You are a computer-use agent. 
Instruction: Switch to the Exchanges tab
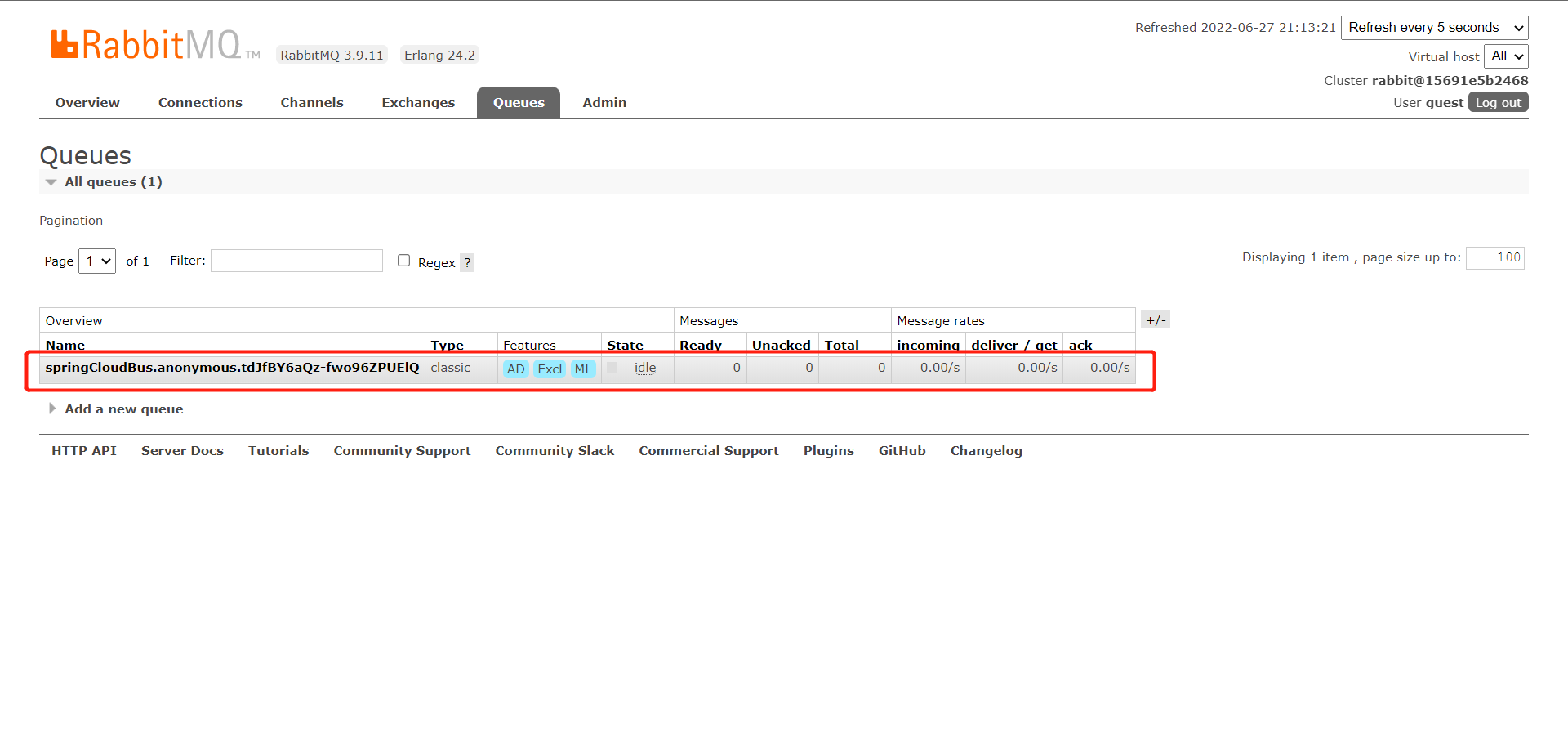(418, 103)
